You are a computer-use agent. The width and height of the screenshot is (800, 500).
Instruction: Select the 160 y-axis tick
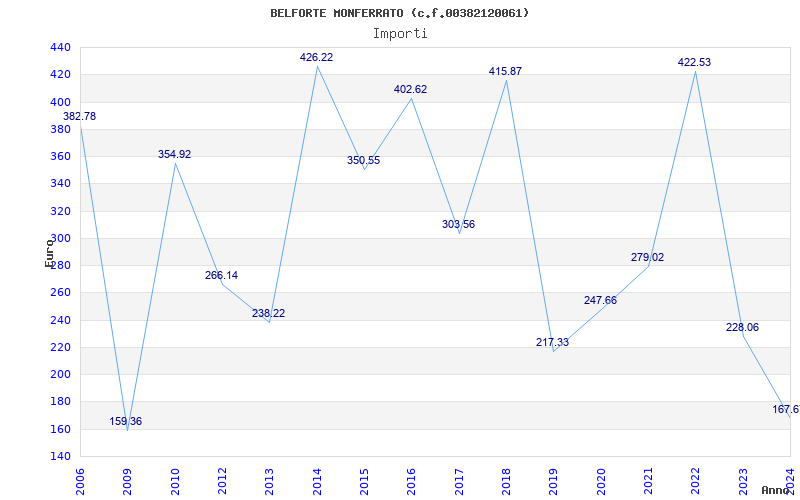60,429
